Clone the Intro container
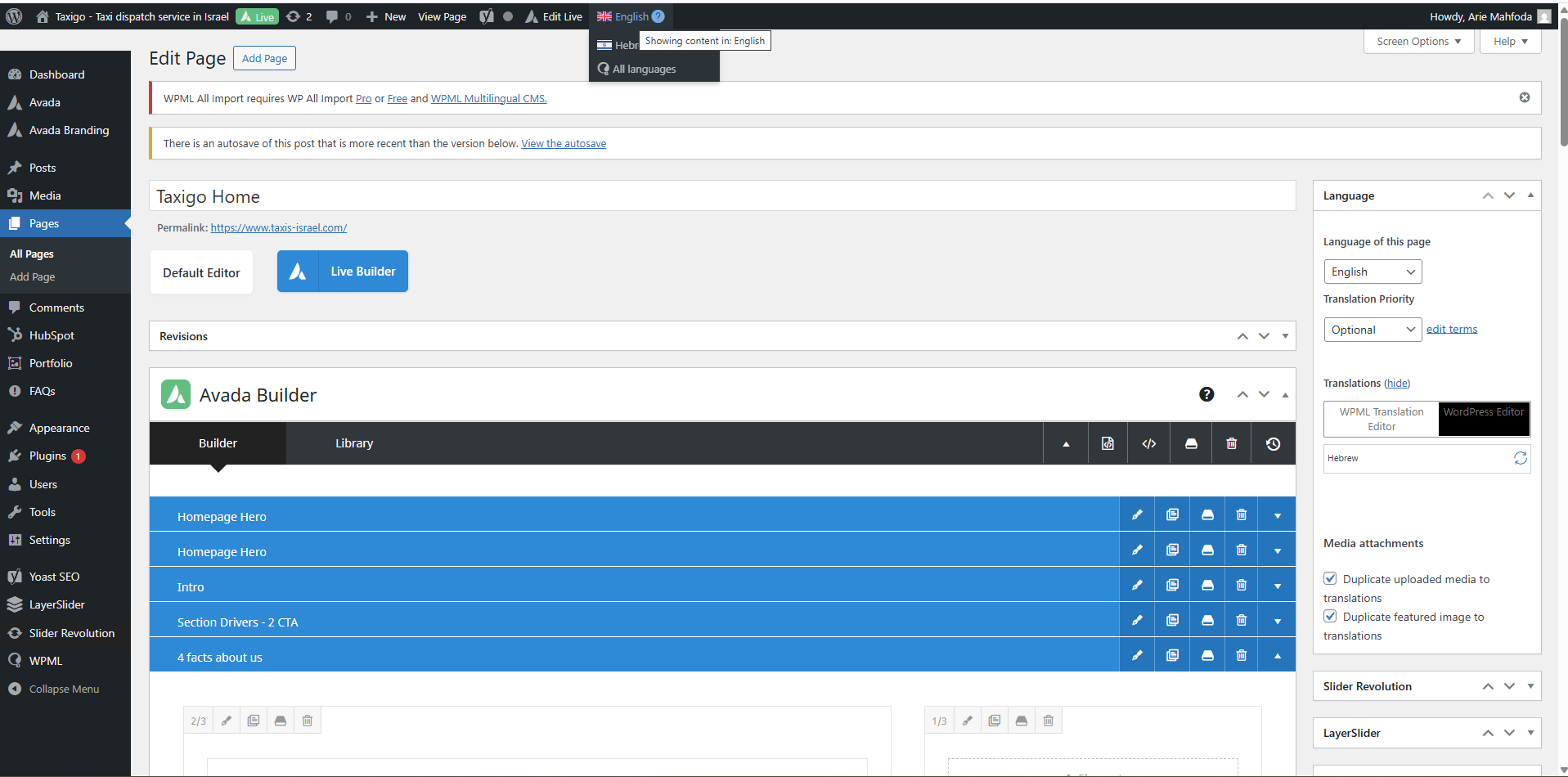Viewport: 1568px width, 777px height. point(1172,585)
